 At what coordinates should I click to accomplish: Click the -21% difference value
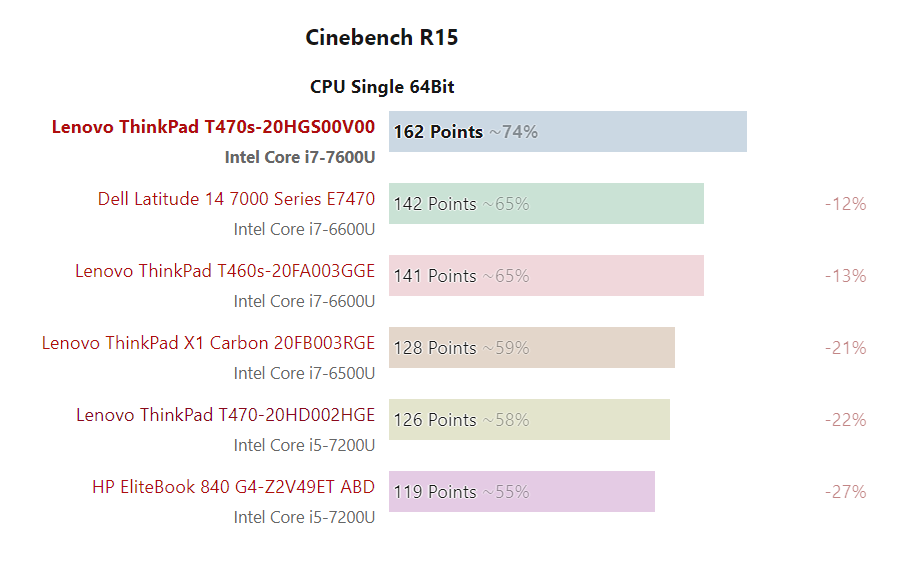[x=846, y=348]
